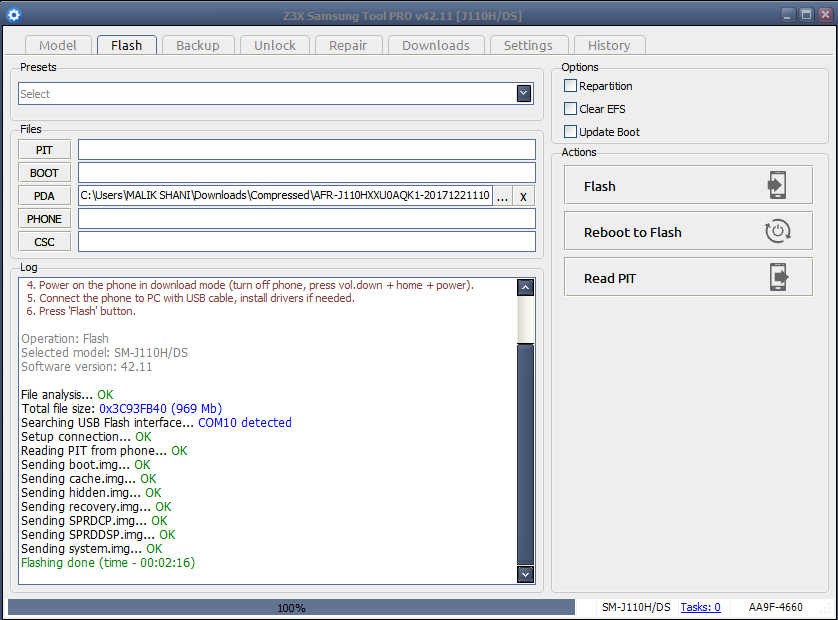Browse PDA file with ellipsis button
This screenshot has width=838, height=620.
(502, 196)
